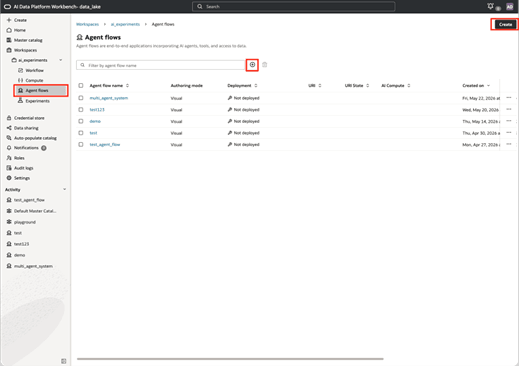This screenshot has height=366, width=519.
Task: Sort by URI column
Action: click(x=320, y=86)
